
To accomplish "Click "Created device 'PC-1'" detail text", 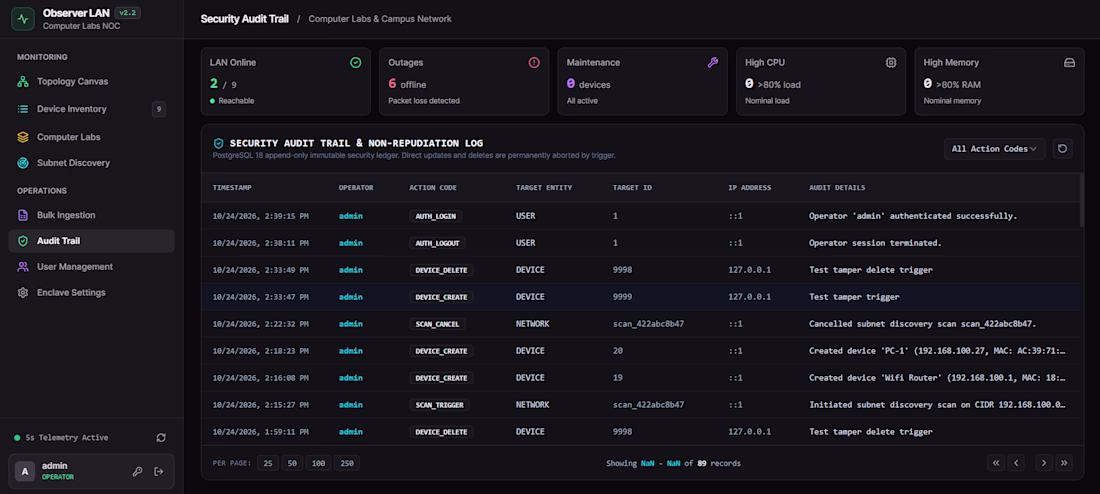I will click(937, 351).
